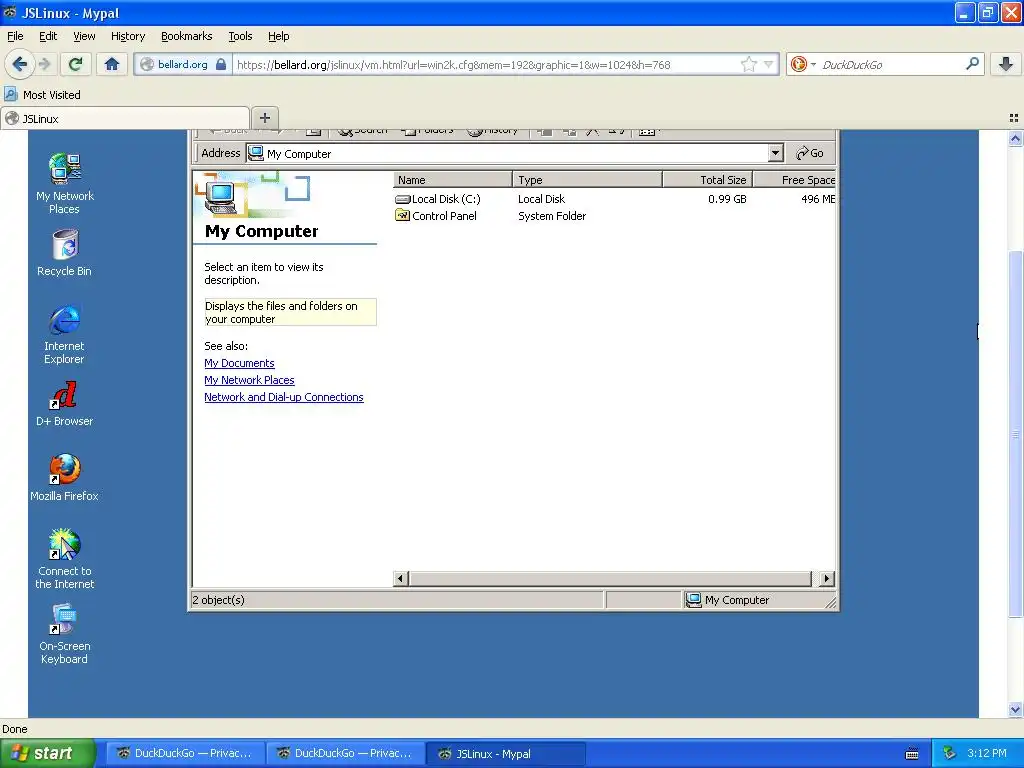Click the page scrollbar down arrow
Screen dimensions: 1024x768
pyautogui.click(x=1015, y=710)
